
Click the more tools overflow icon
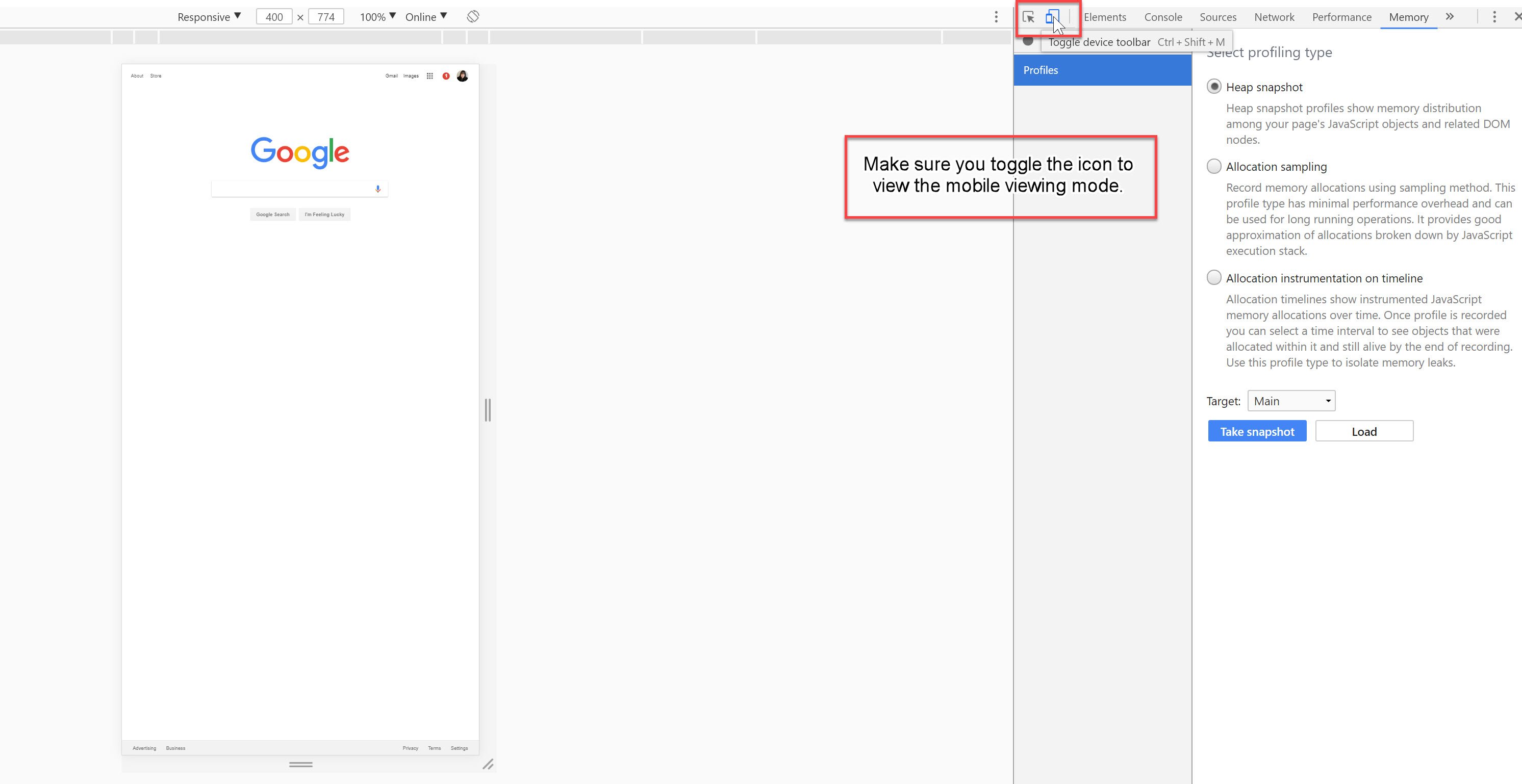(x=1449, y=17)
